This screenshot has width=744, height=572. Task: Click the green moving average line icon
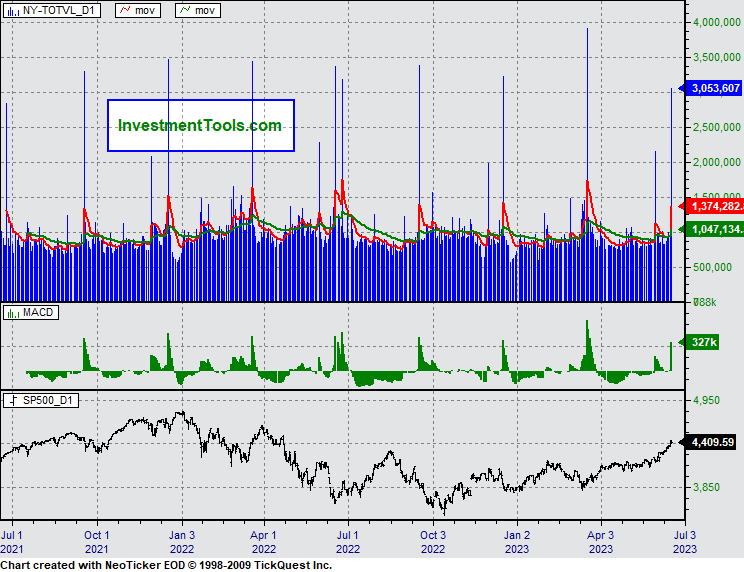[187, 9]
